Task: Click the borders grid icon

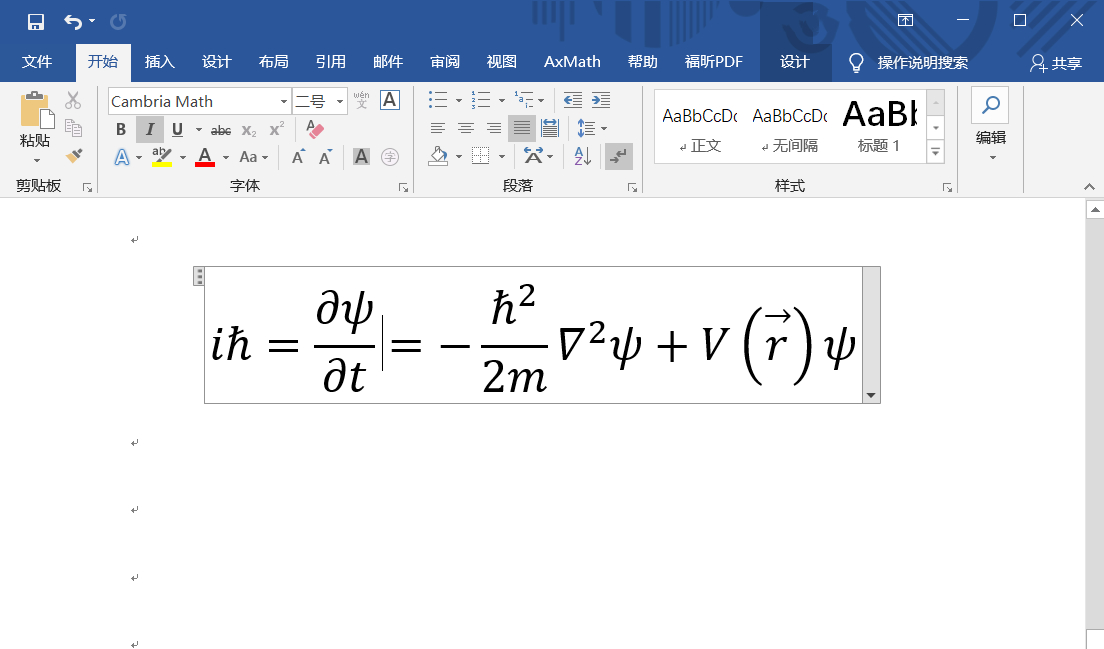Action: coord(480,156)
